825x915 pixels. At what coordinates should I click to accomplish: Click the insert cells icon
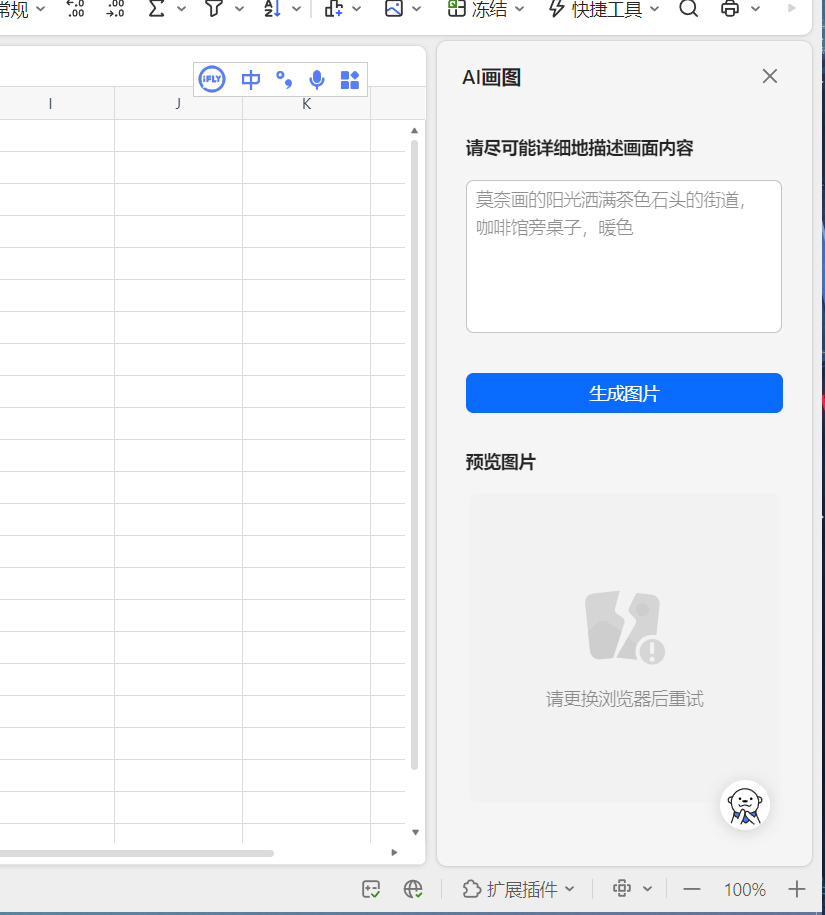[333, 8]
